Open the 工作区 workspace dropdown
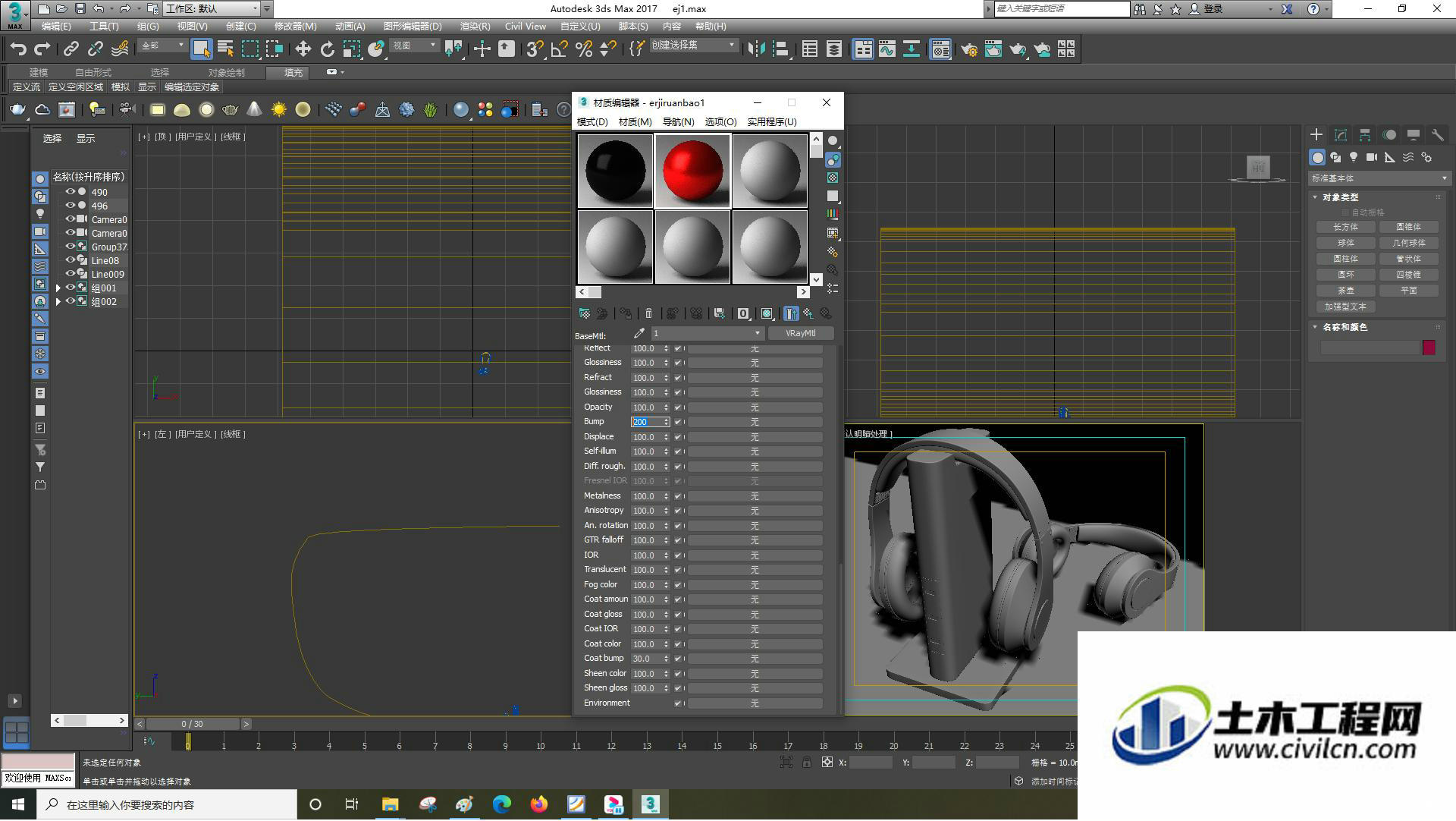Viewport: 1456px width, 821px height. click(x=212, y=8)
